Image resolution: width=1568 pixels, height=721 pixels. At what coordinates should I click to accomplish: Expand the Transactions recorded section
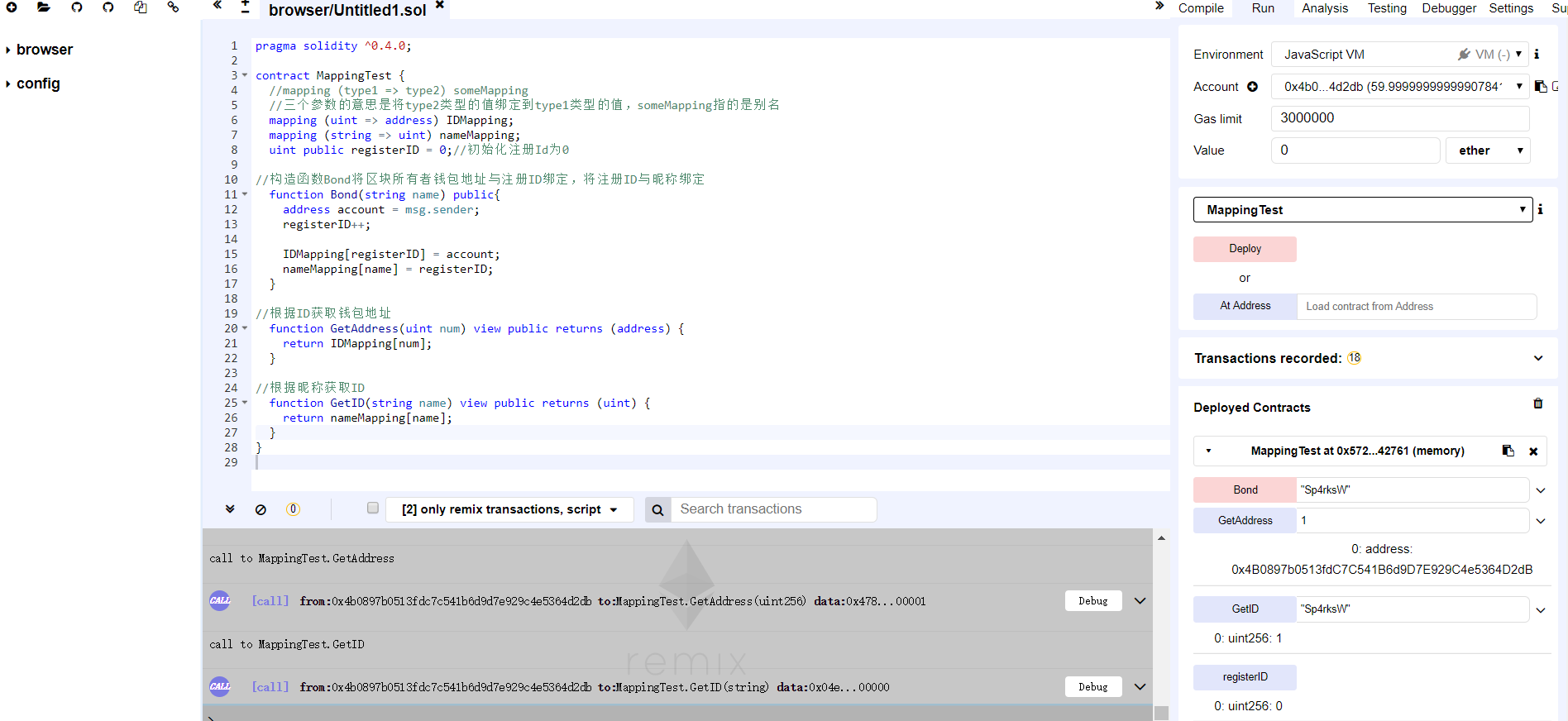coord(1538,358)
